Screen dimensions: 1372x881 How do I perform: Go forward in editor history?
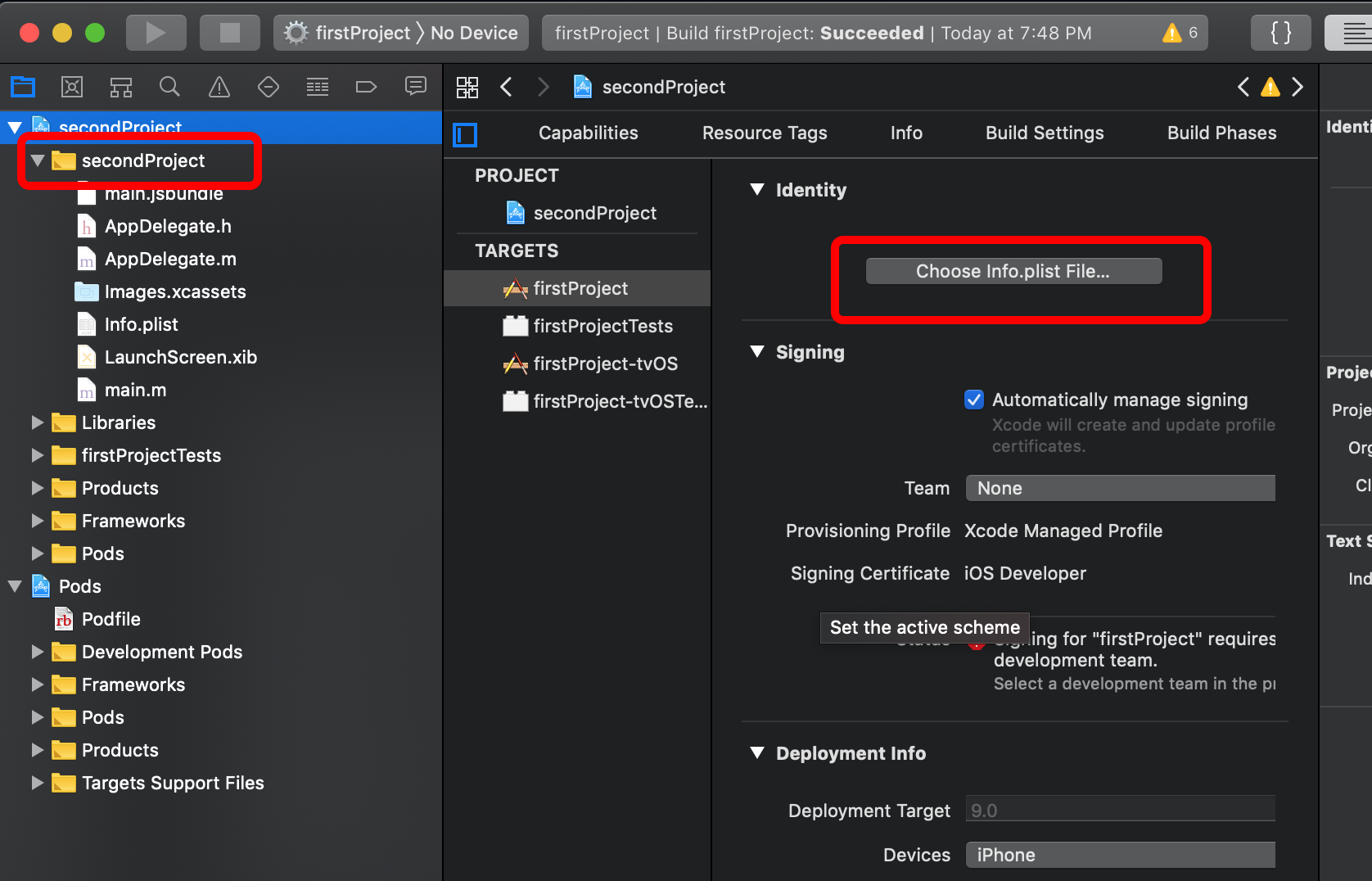pyautogui.click(x=544, y=87)
